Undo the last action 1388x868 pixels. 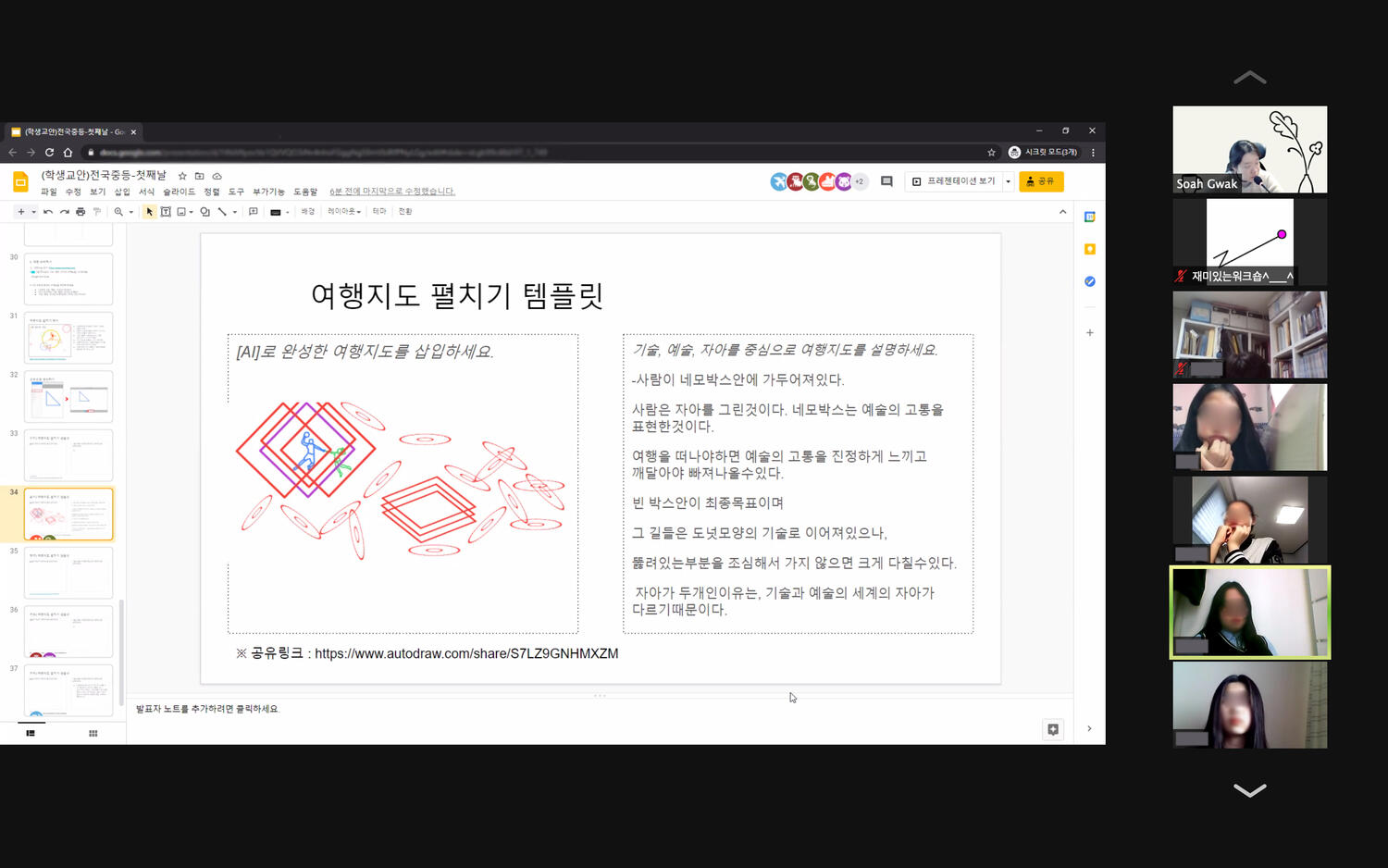pyautogui.click(x=48, y=212)
